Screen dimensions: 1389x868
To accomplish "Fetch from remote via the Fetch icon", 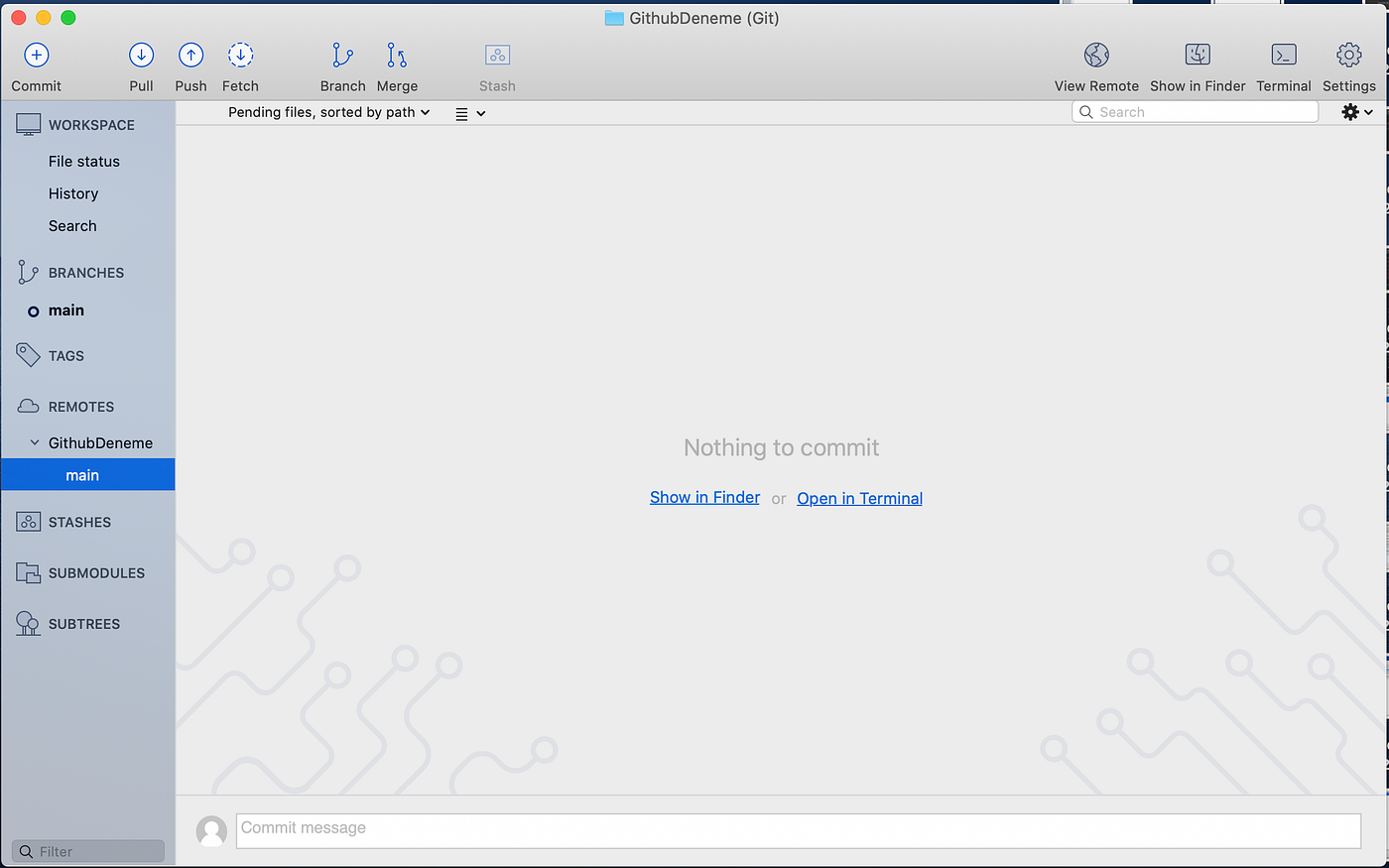I will click(x=240, y=56).
